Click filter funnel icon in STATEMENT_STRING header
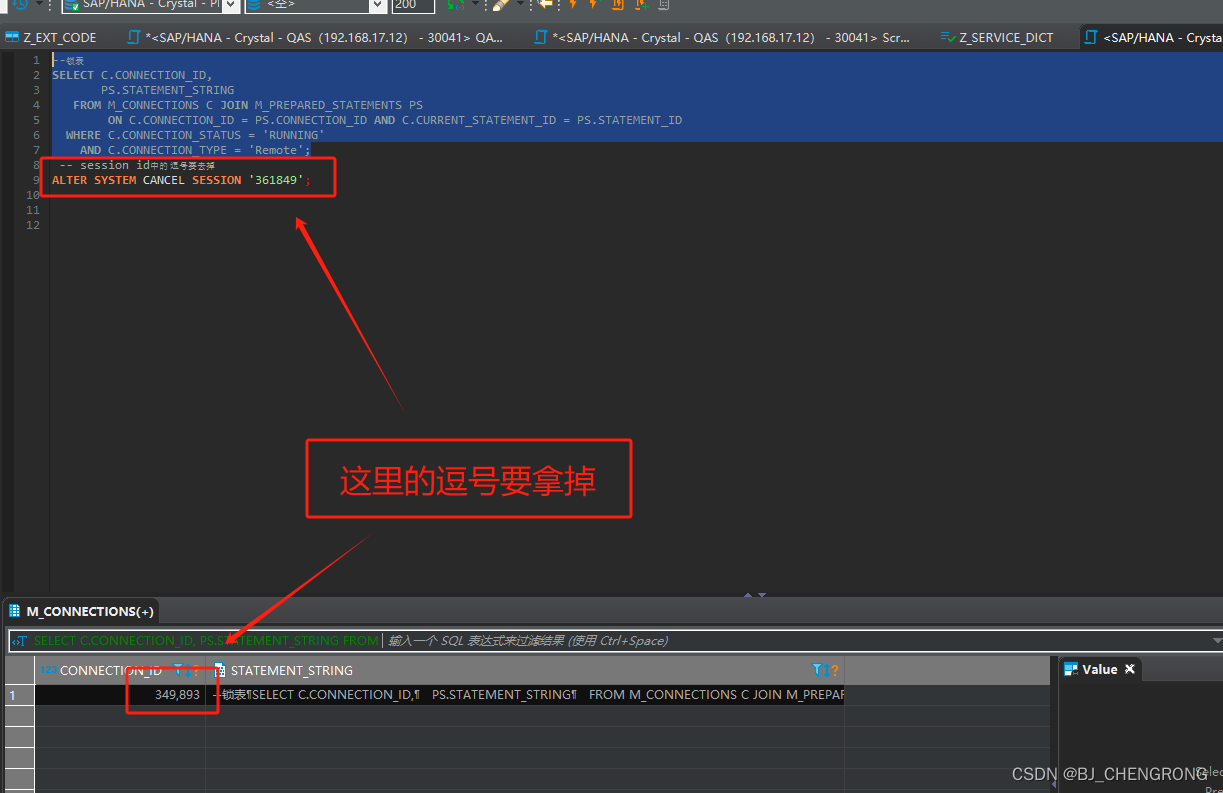1223x793 pixels. pos(817,671)
